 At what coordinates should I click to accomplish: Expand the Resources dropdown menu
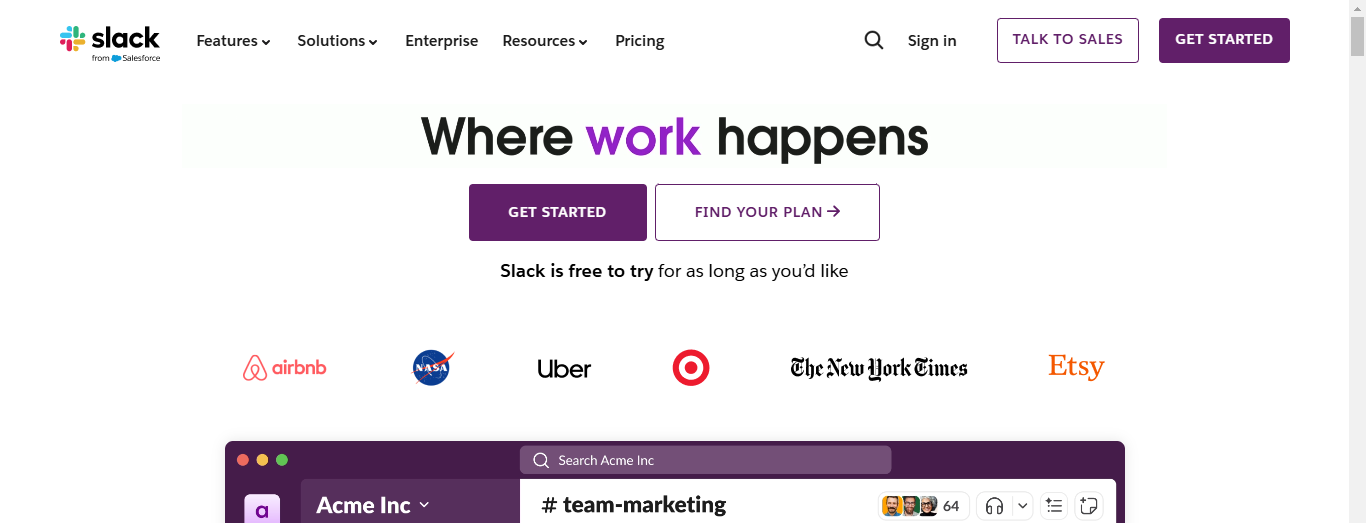(x=545, y=41)
